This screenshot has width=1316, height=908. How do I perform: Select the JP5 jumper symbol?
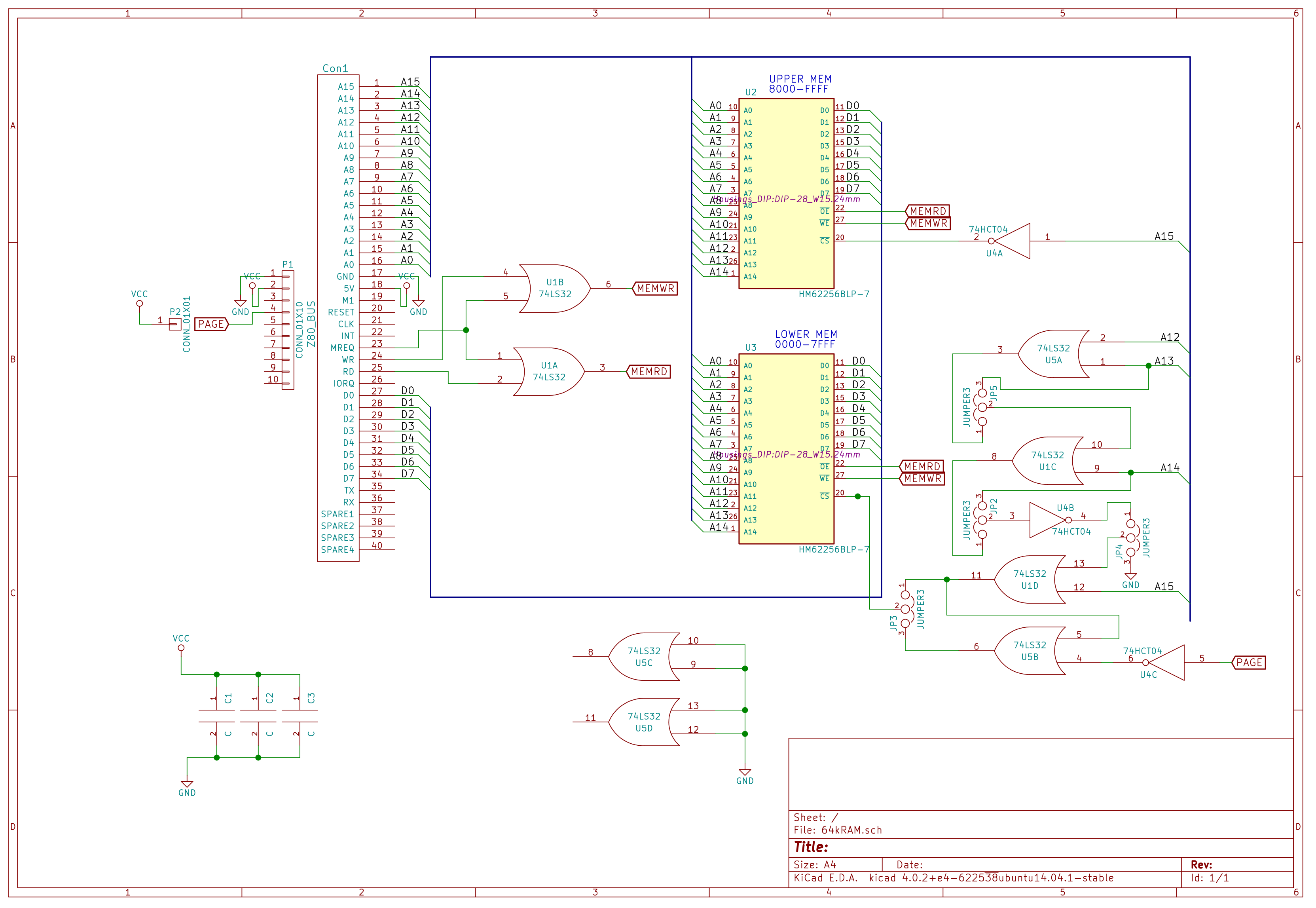pyautogui.click(x=982, y=407)
